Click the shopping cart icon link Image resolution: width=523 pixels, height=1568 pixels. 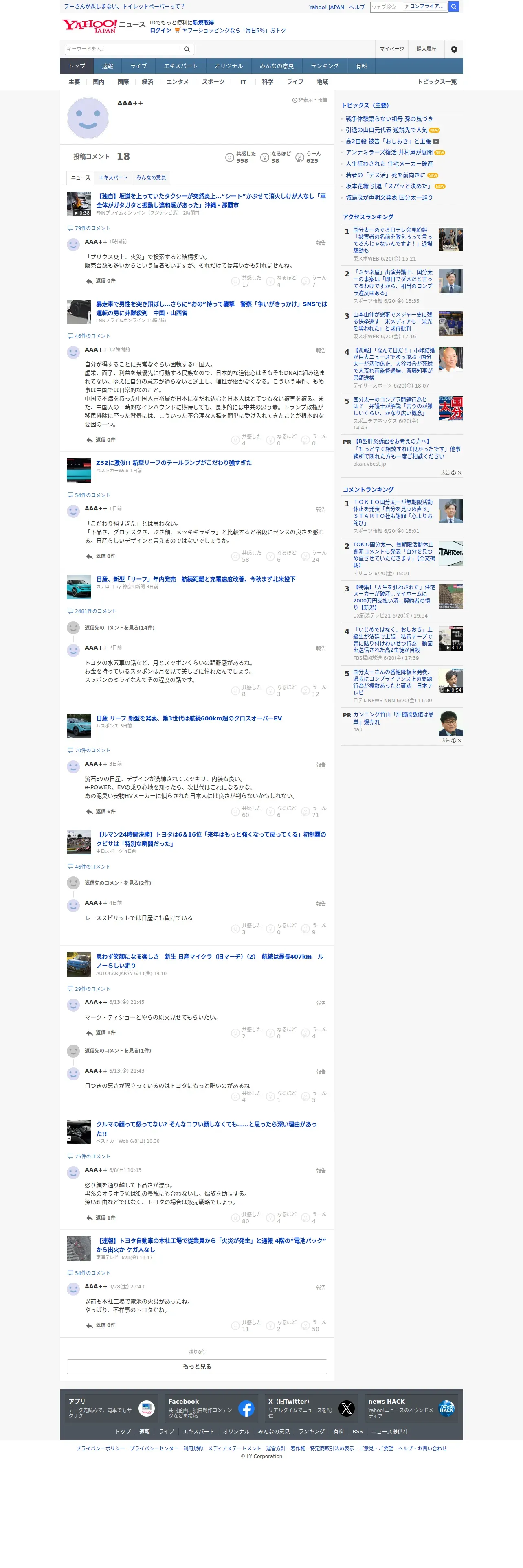click(x=177, y=31)
